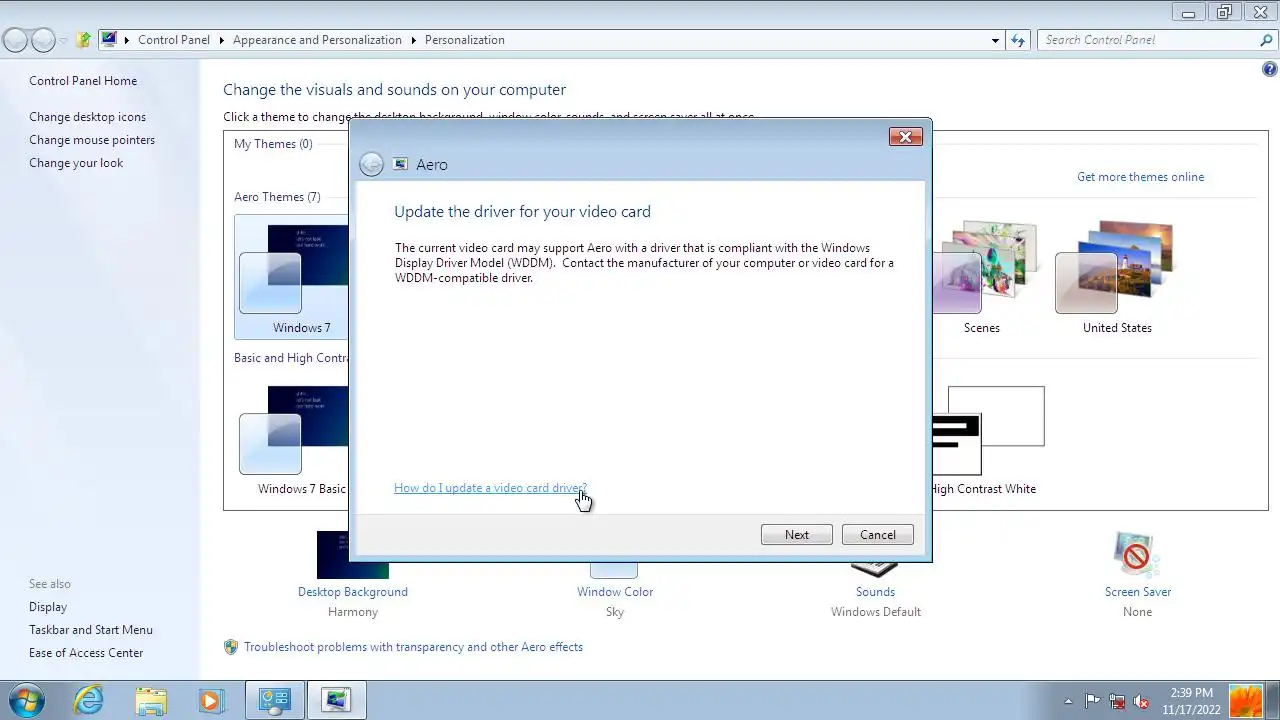Screen dimensions: 1280x720
Task: Open address bar history dropdown
Action: click(x=995, y=40)
